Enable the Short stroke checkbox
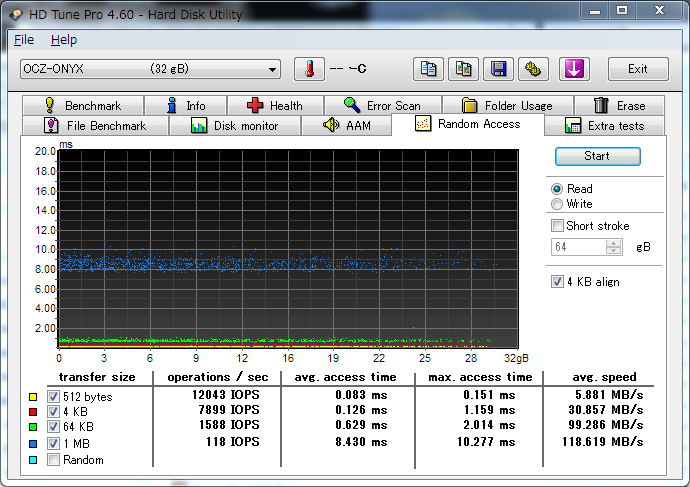This screenshot has height=487, width=690. 557,226
